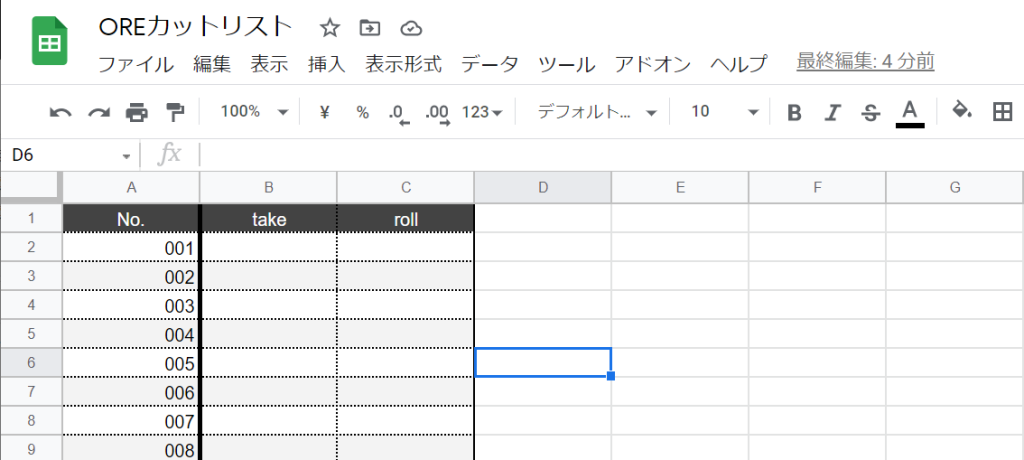Open the borders grid icon
This screenshot has width=1024, height=460.
click(x=1002, y=112)
